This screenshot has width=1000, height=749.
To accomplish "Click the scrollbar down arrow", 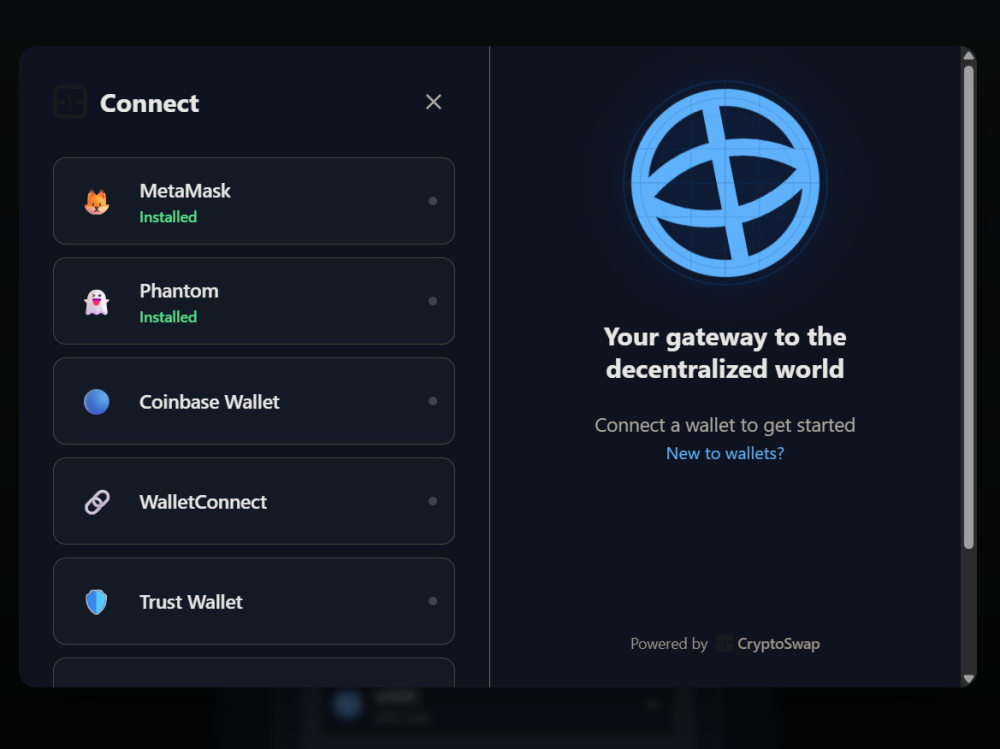I will pos(969,679).
